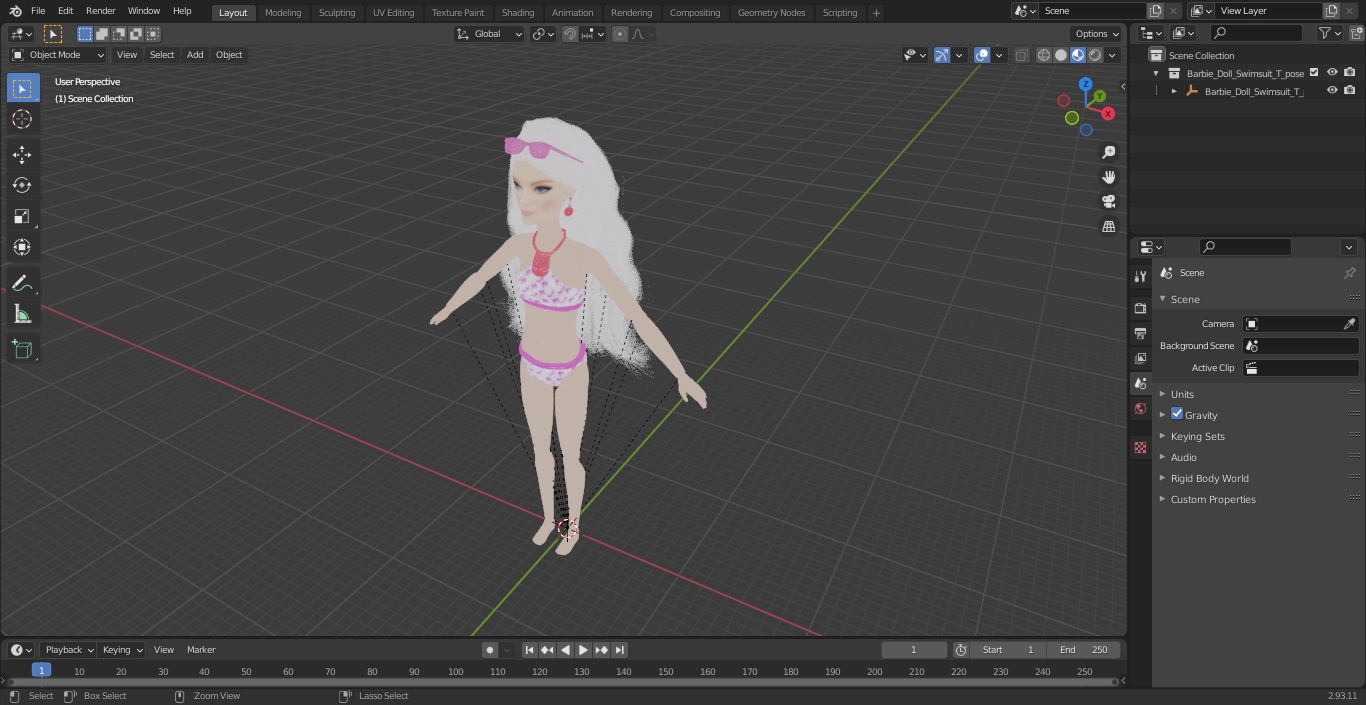
Task: Open the World properties tab
Action: coord(1140,408)
